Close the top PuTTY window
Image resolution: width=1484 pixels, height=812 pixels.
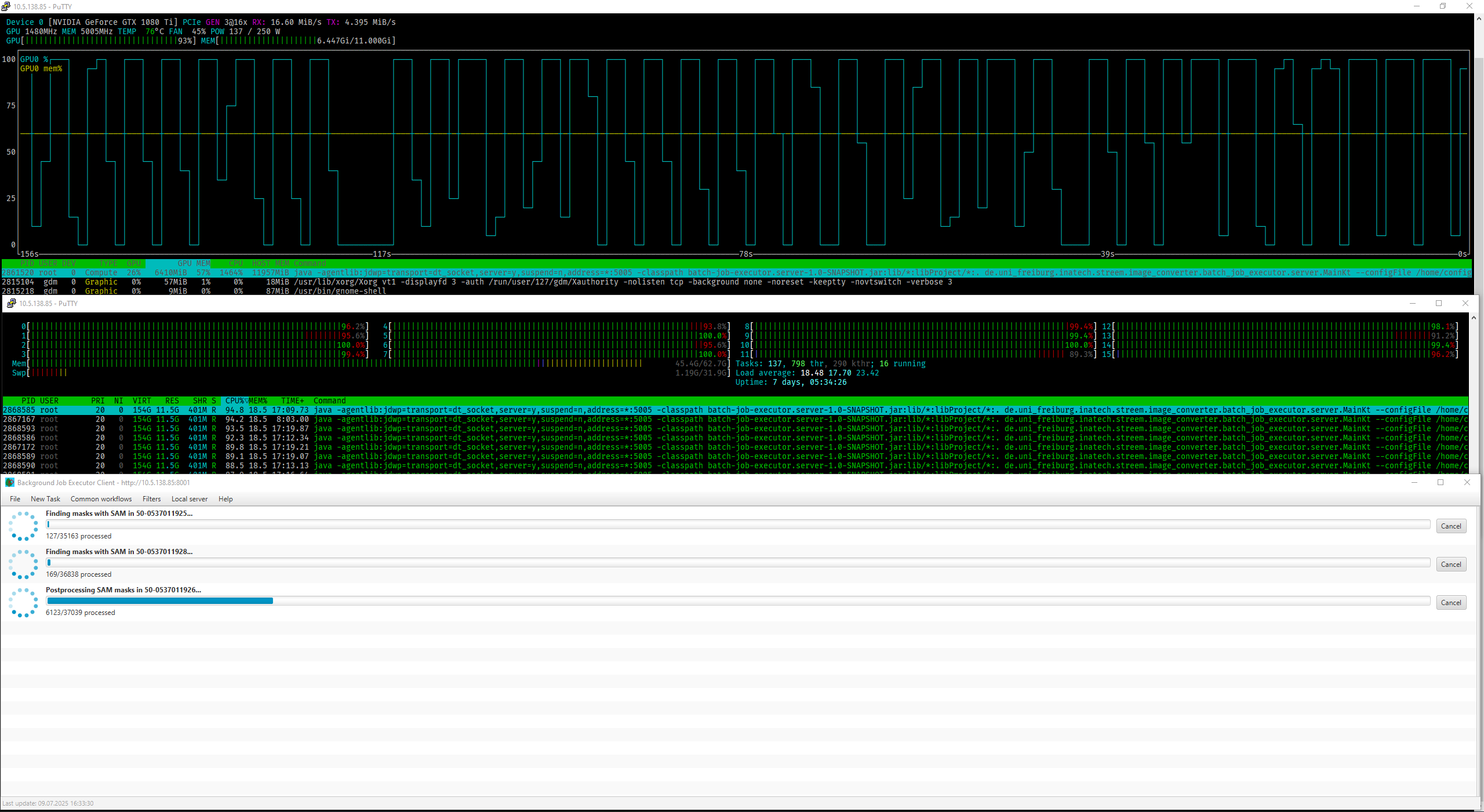pos(1470,6)
